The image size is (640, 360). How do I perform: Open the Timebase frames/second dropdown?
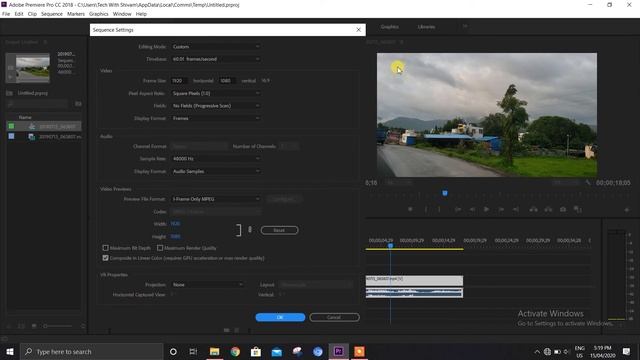pyautogui.click(x=216, y=59)
